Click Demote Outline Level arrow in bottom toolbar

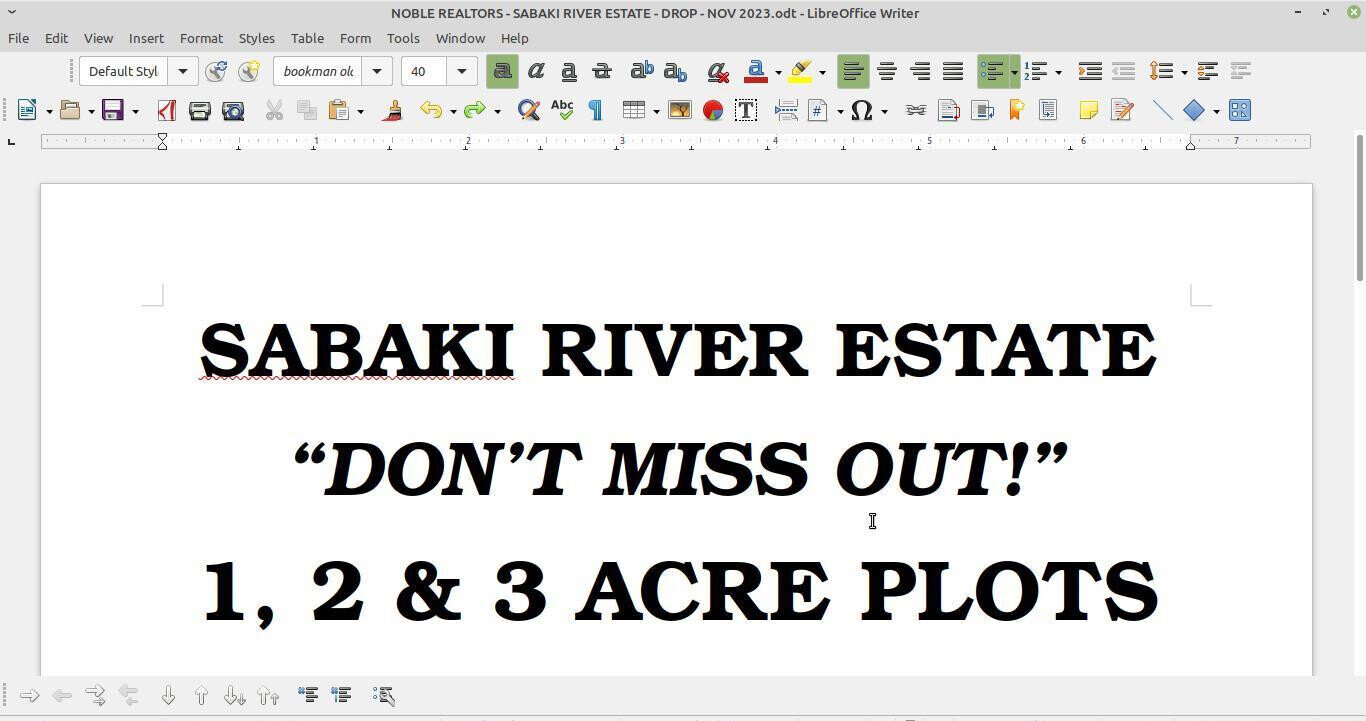(x=29, y=695)
